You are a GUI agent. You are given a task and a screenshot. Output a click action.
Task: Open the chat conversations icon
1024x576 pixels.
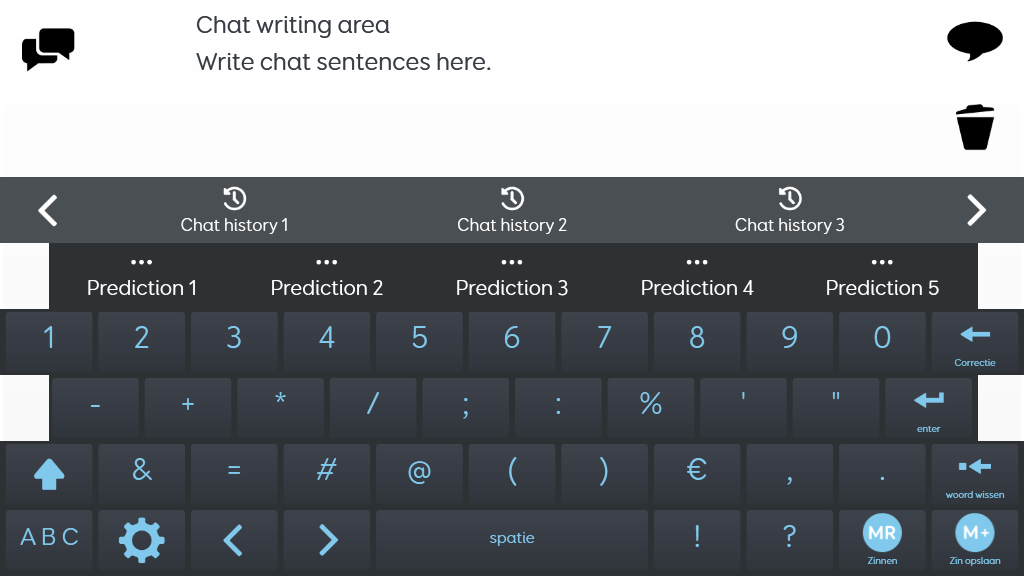tap(48, 48)
